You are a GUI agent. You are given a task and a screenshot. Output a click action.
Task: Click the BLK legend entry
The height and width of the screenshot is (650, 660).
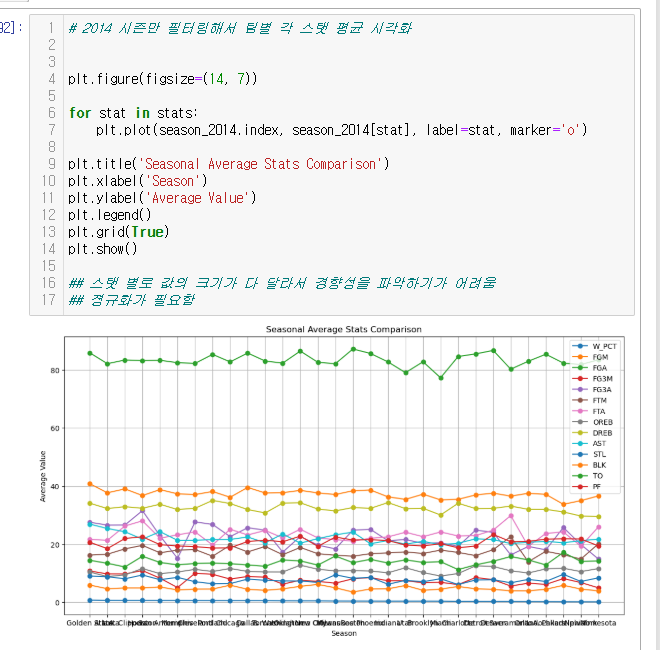(x=589, y=465)
